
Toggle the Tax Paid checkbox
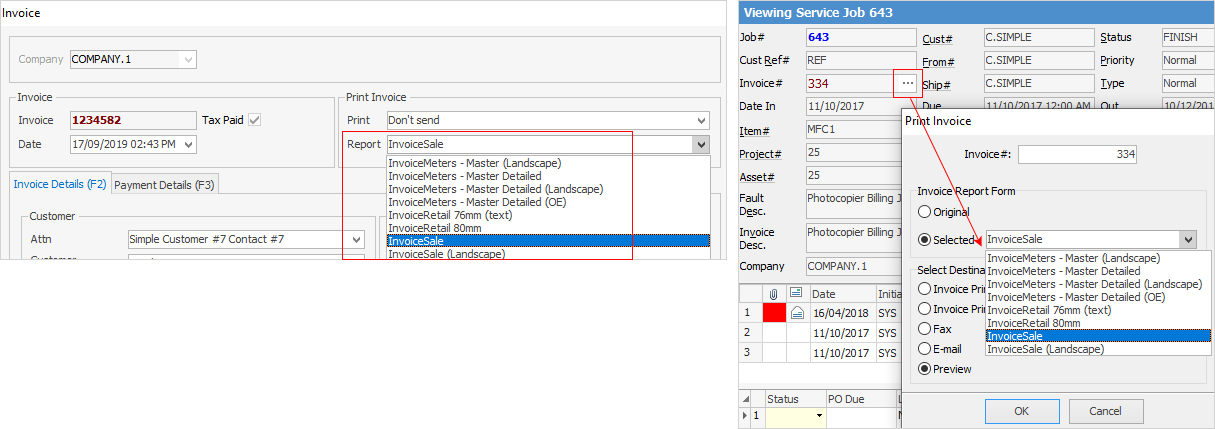pyautogui.click(x=254, y=120)
